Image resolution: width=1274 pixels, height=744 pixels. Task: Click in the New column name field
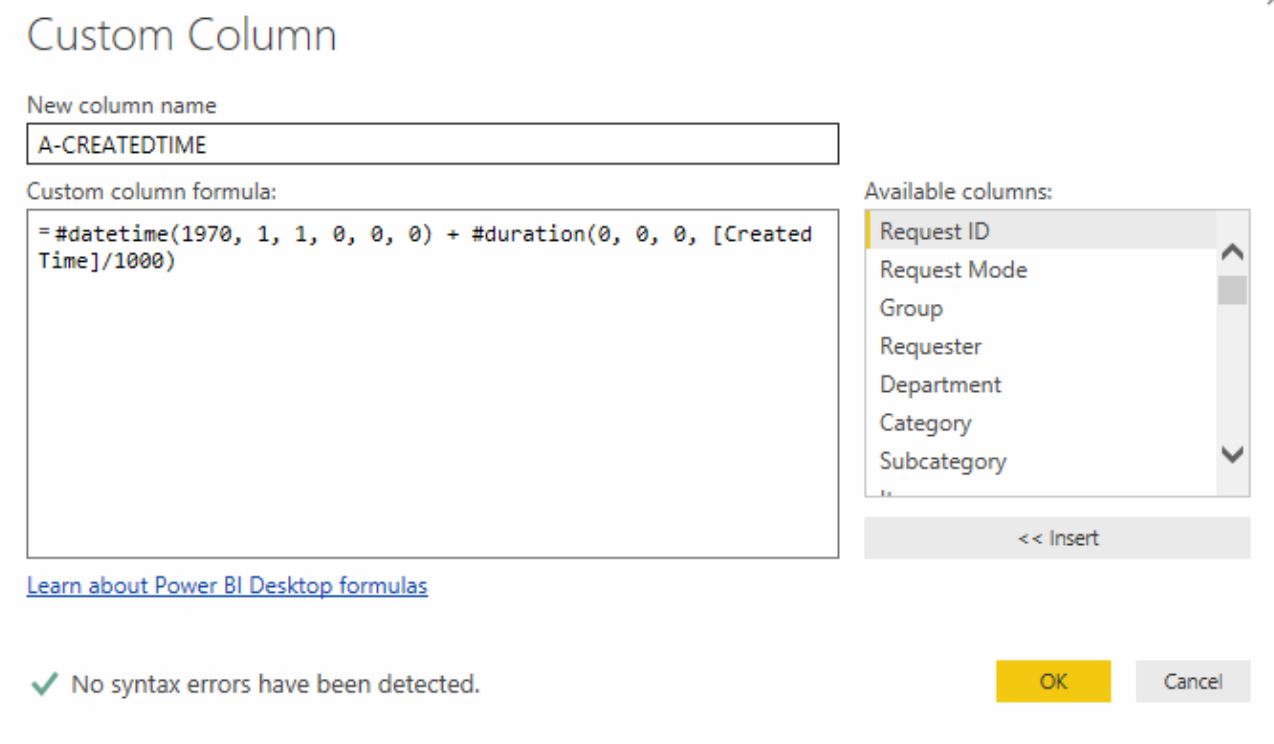(432, 144)
